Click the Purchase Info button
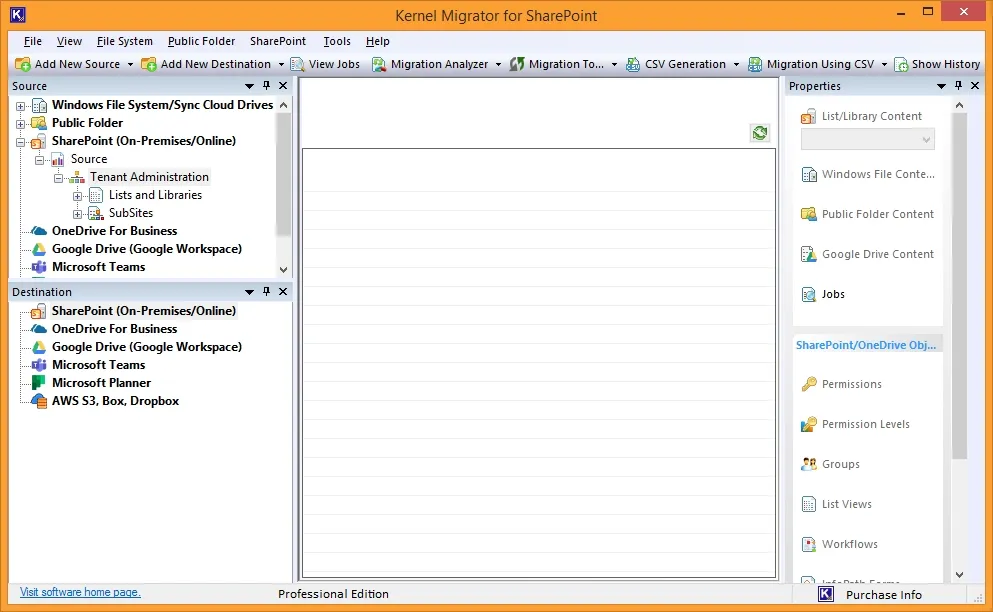993x612 pixels. (883, 595)
